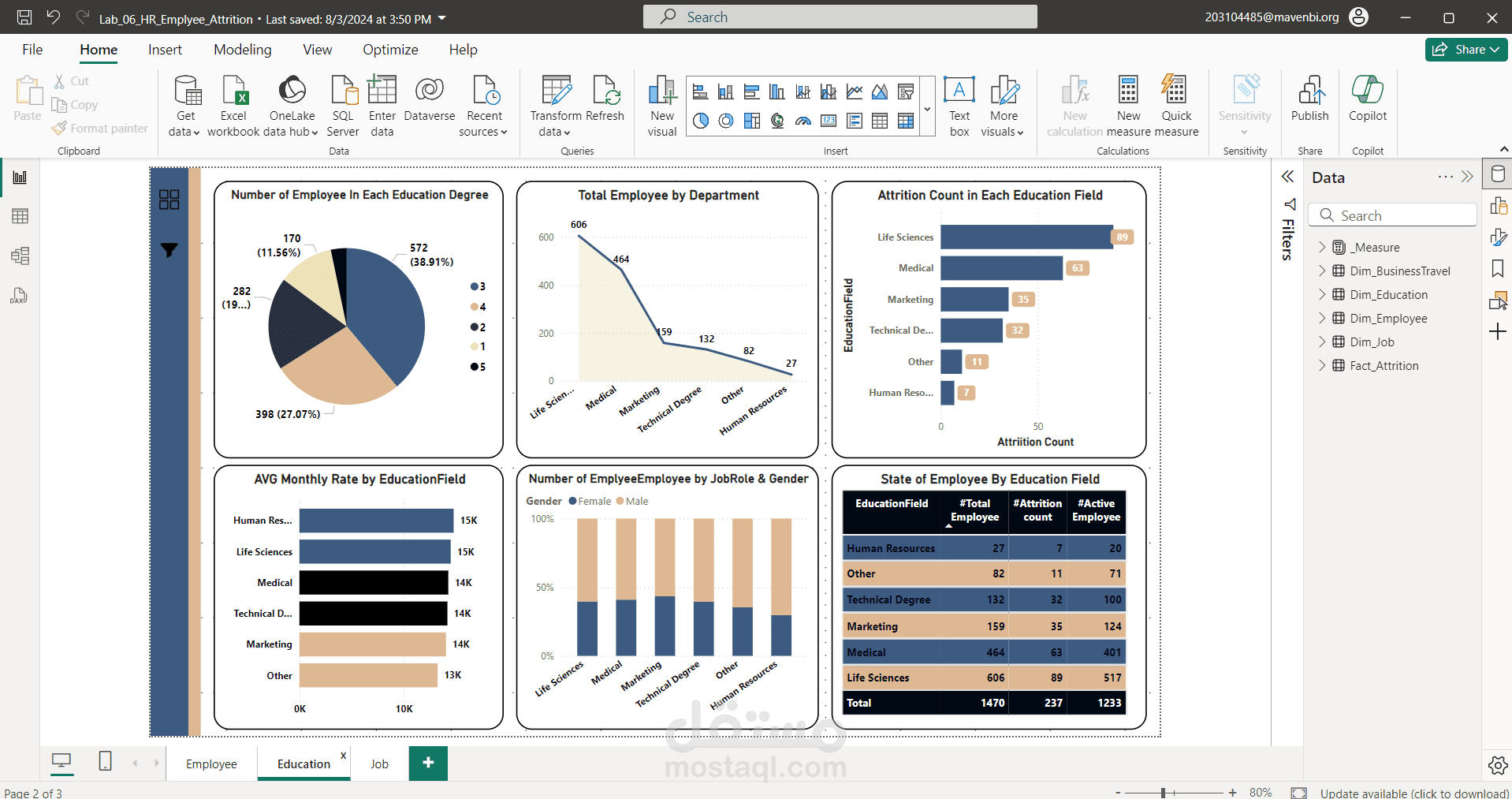The image size is (1512, 799).
Task: Collapse the Data pane
Action: 1467,177
